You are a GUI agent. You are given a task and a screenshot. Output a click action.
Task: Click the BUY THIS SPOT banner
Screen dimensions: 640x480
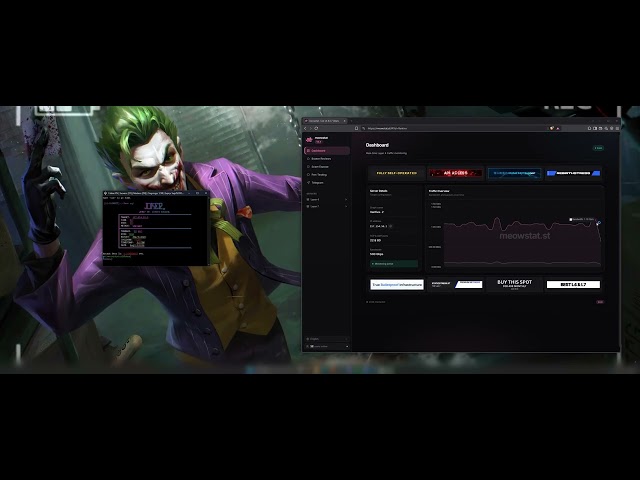[514, 284]
